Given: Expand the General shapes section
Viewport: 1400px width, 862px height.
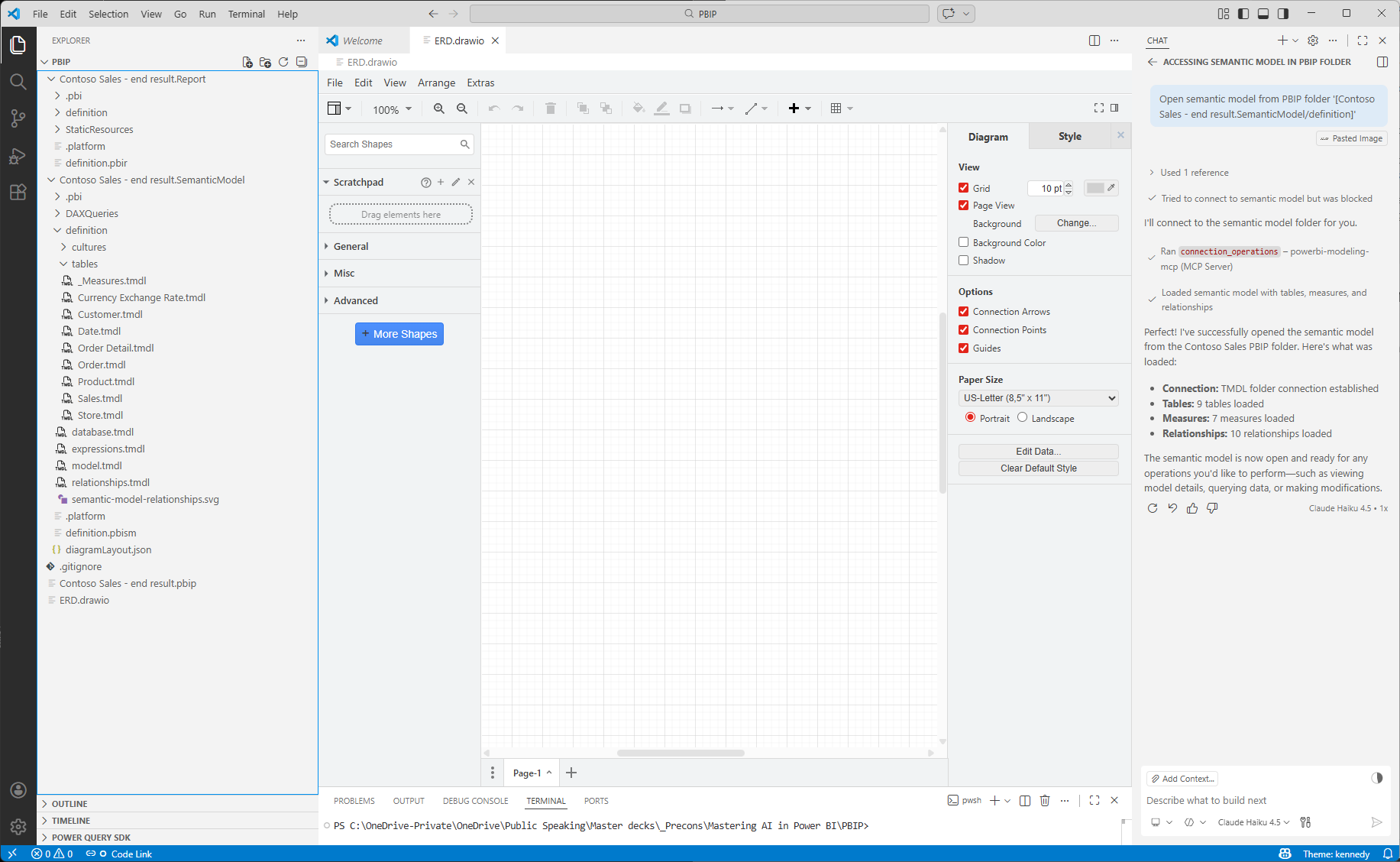Looking at the screenshot, I should (351, 246).
